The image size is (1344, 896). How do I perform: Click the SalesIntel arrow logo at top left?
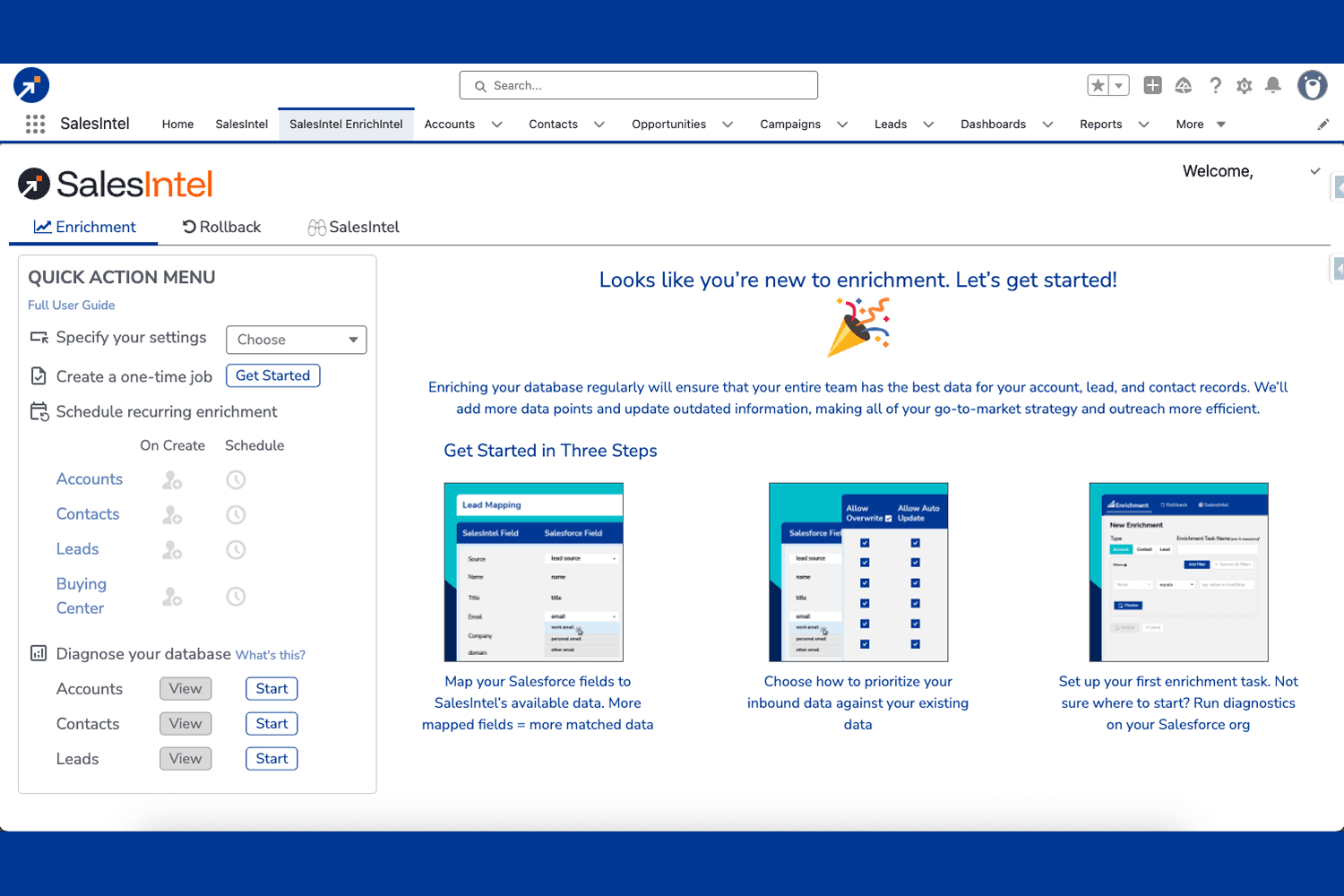click(31, 85)
